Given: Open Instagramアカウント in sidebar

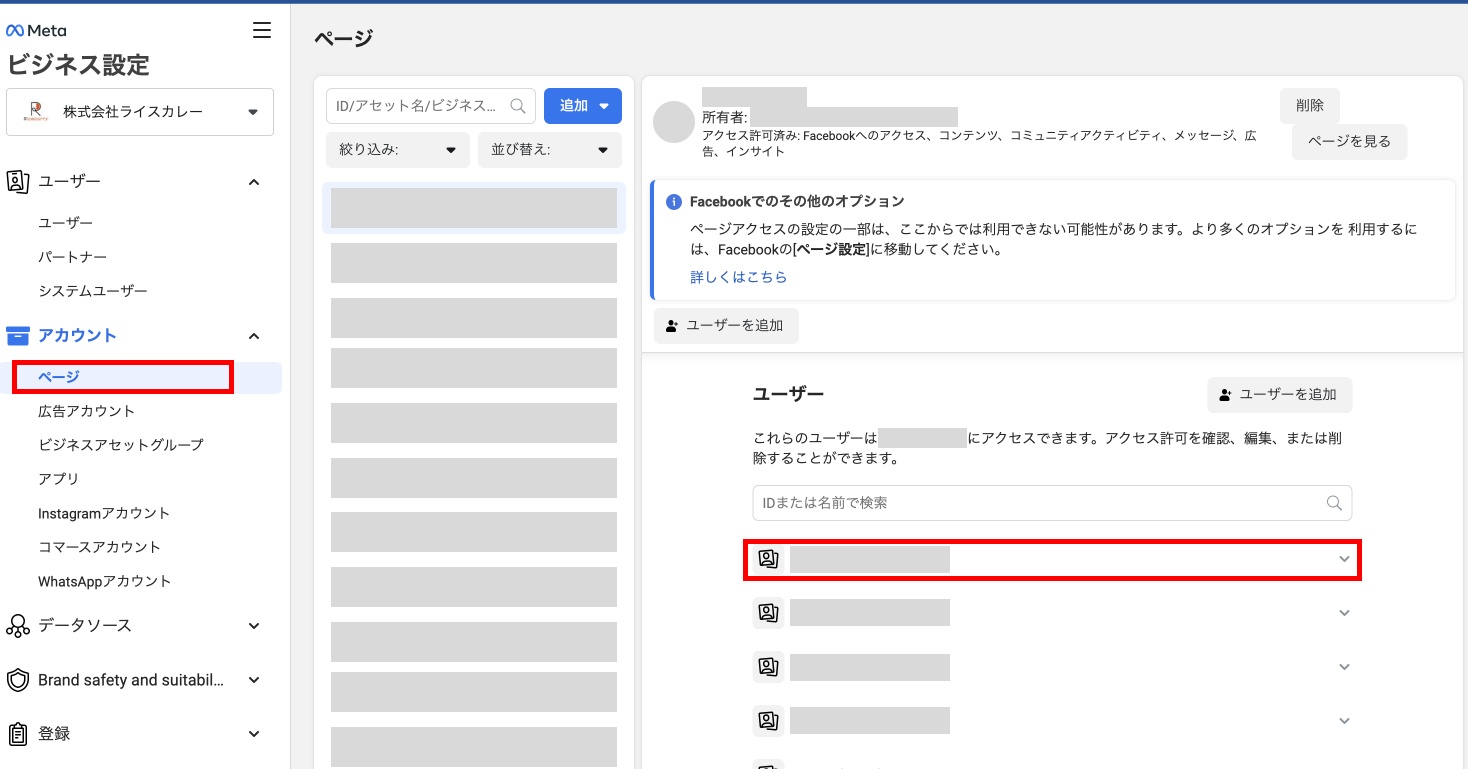Looking at the screenshot, I should click(104, 513).
